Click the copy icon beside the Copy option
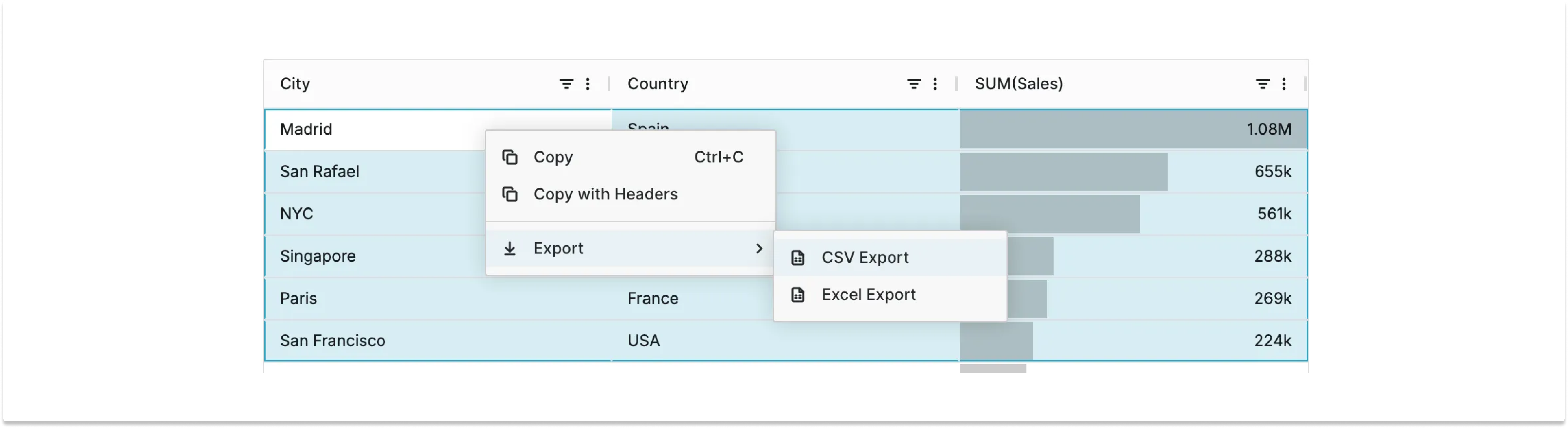This screenshot has width=1568, height=428. tap(510, 157)
